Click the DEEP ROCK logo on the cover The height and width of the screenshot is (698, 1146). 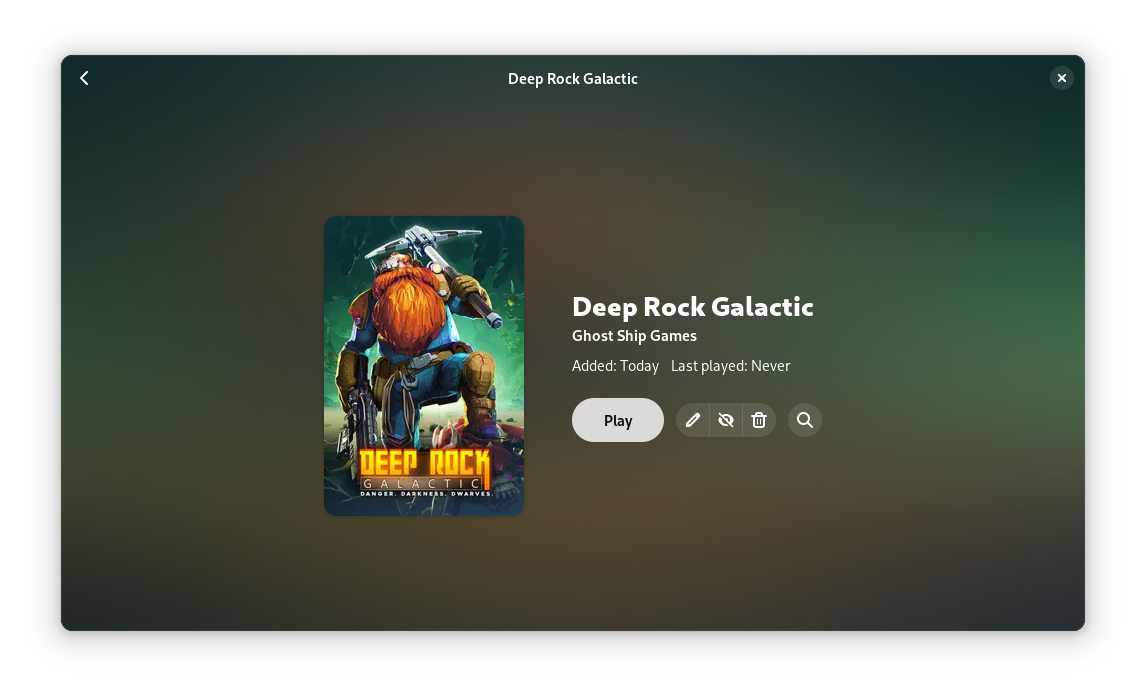(x=424, y=463)
